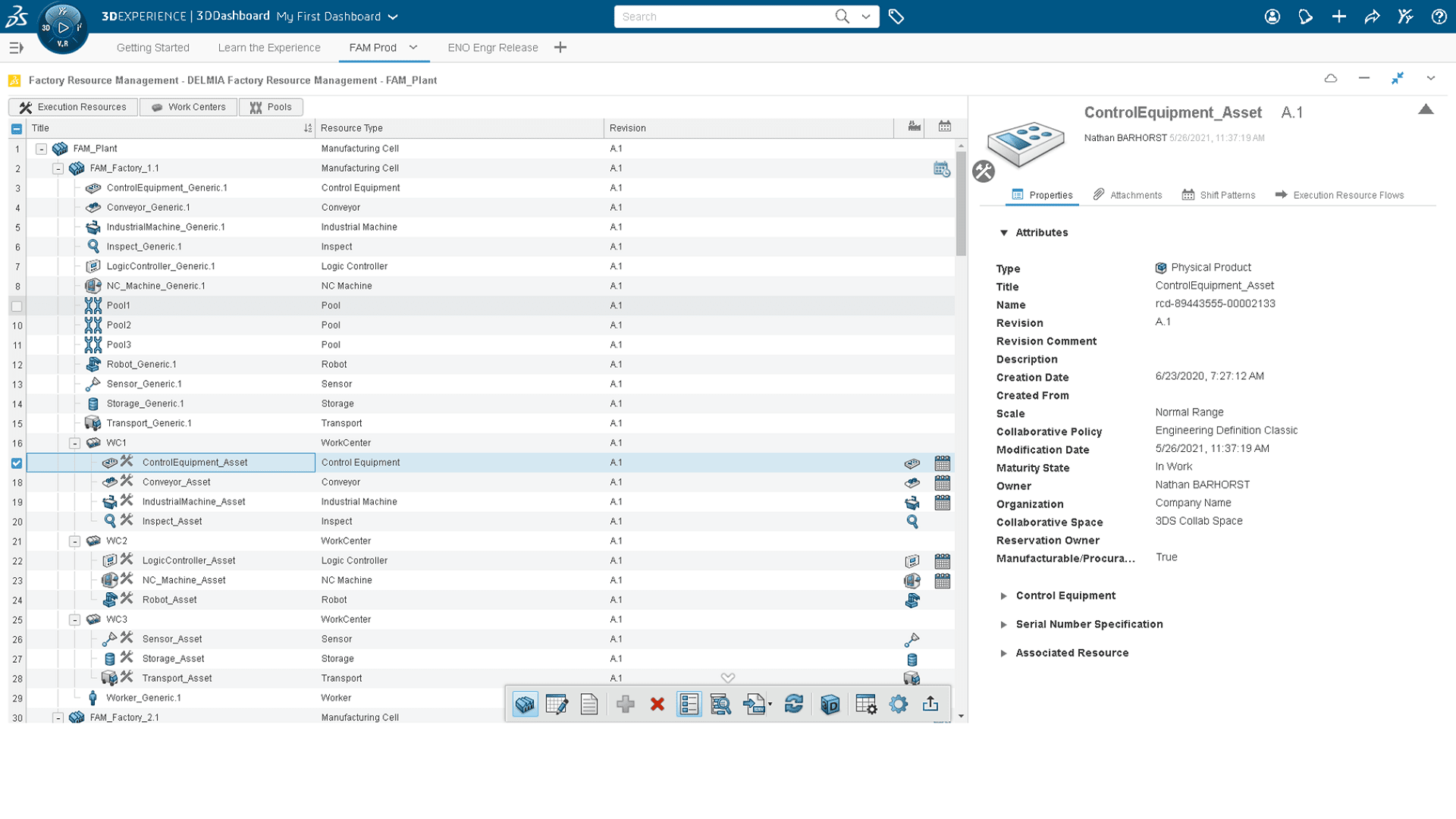
Task: Click the Attachments button in properties panel
Action: pyautogui.click(x=1127, y=194)
